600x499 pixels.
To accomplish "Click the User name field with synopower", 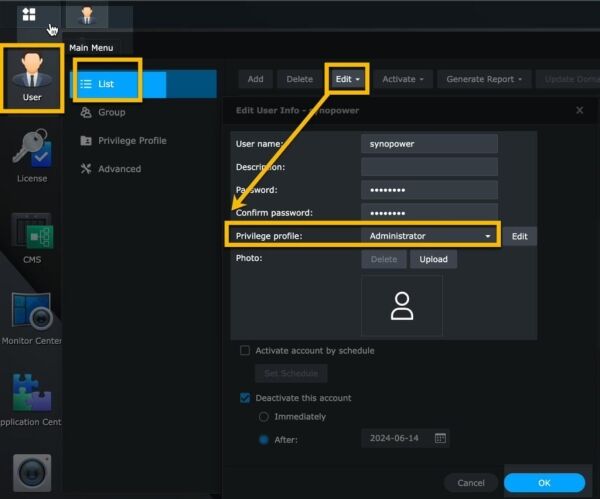I will [x=429, y=144].
